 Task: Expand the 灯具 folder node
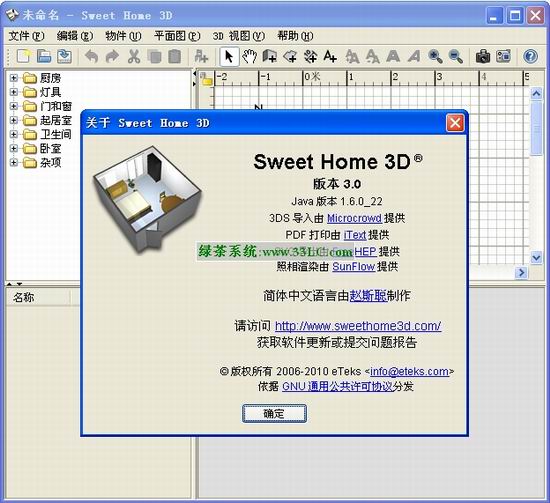tap(14, 92)
